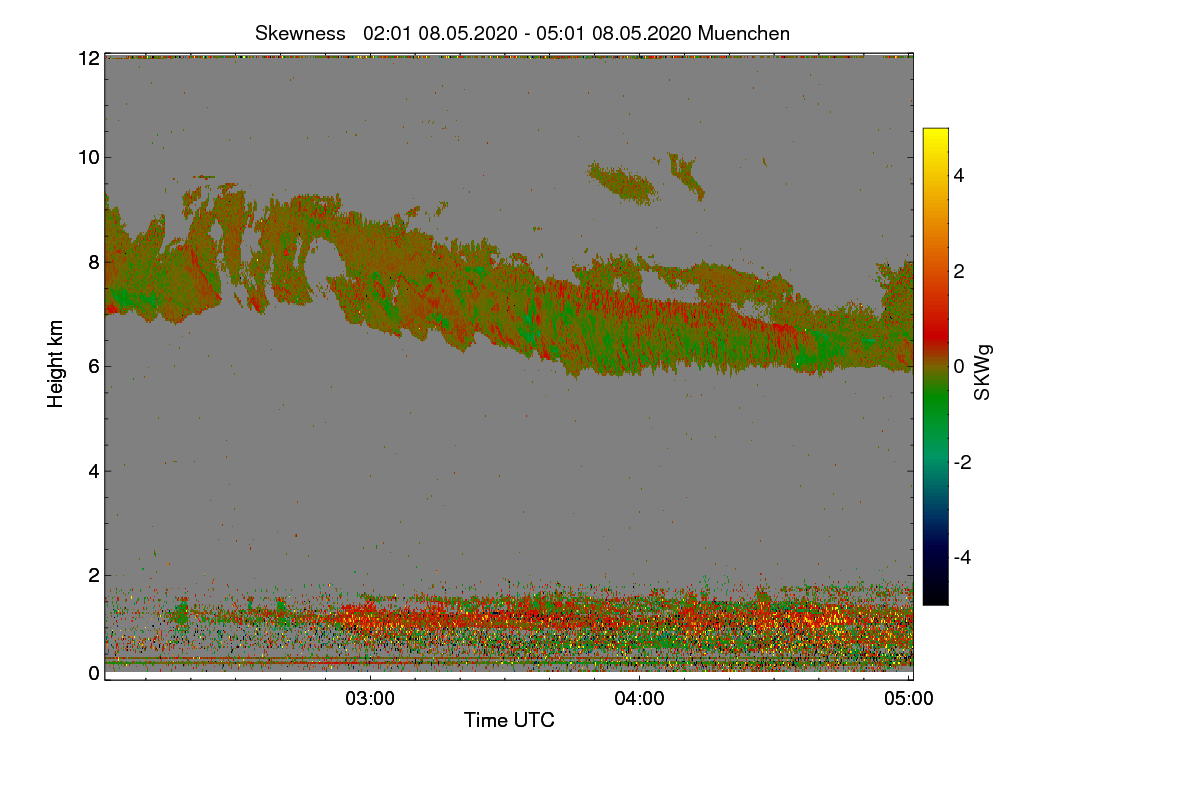Click the colorbar tick label 2
This screenshot has height=800, width=1200.
[x=958, y=271]
